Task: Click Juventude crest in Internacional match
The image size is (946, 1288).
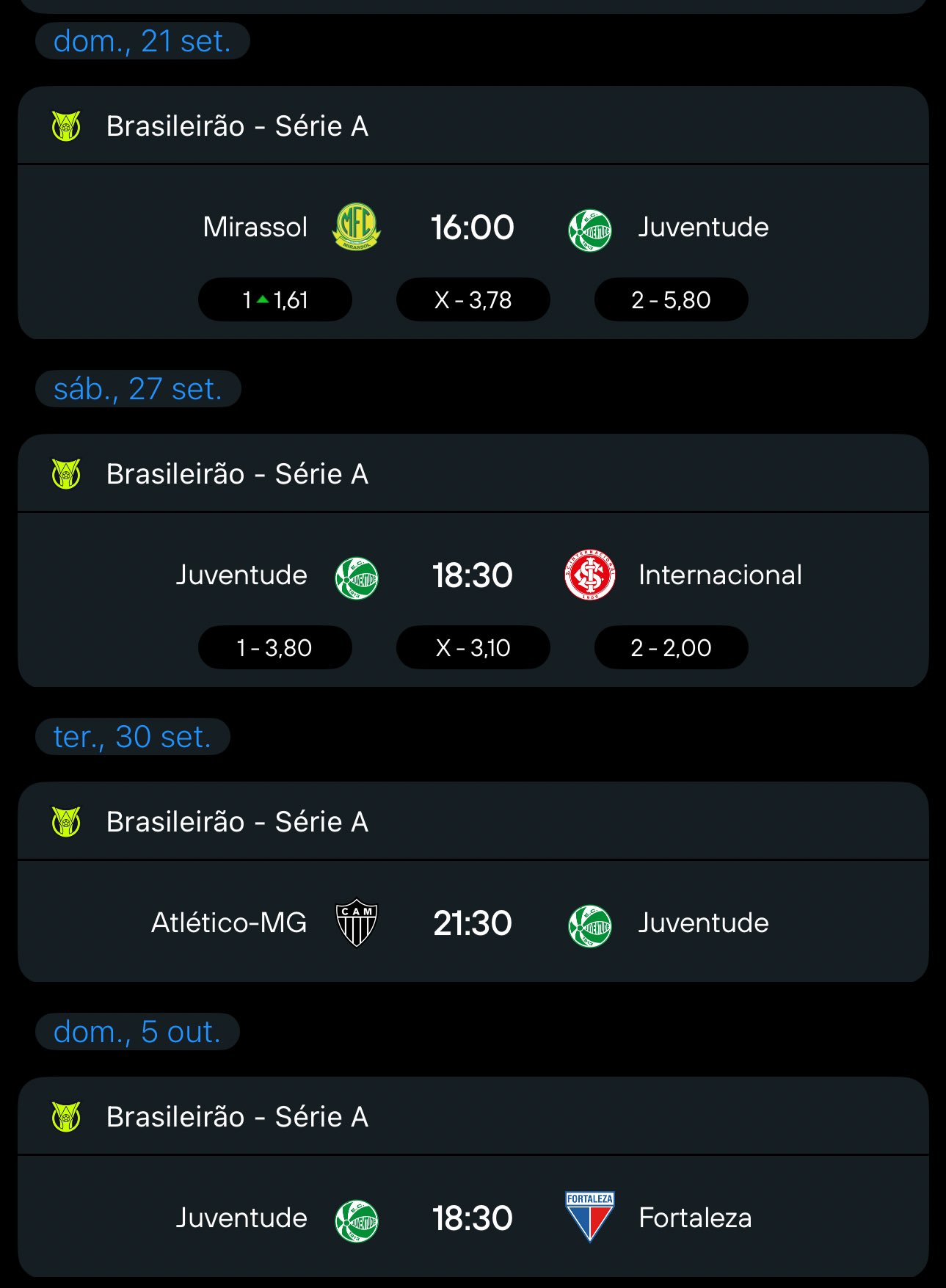Action: tap(356, 578)
